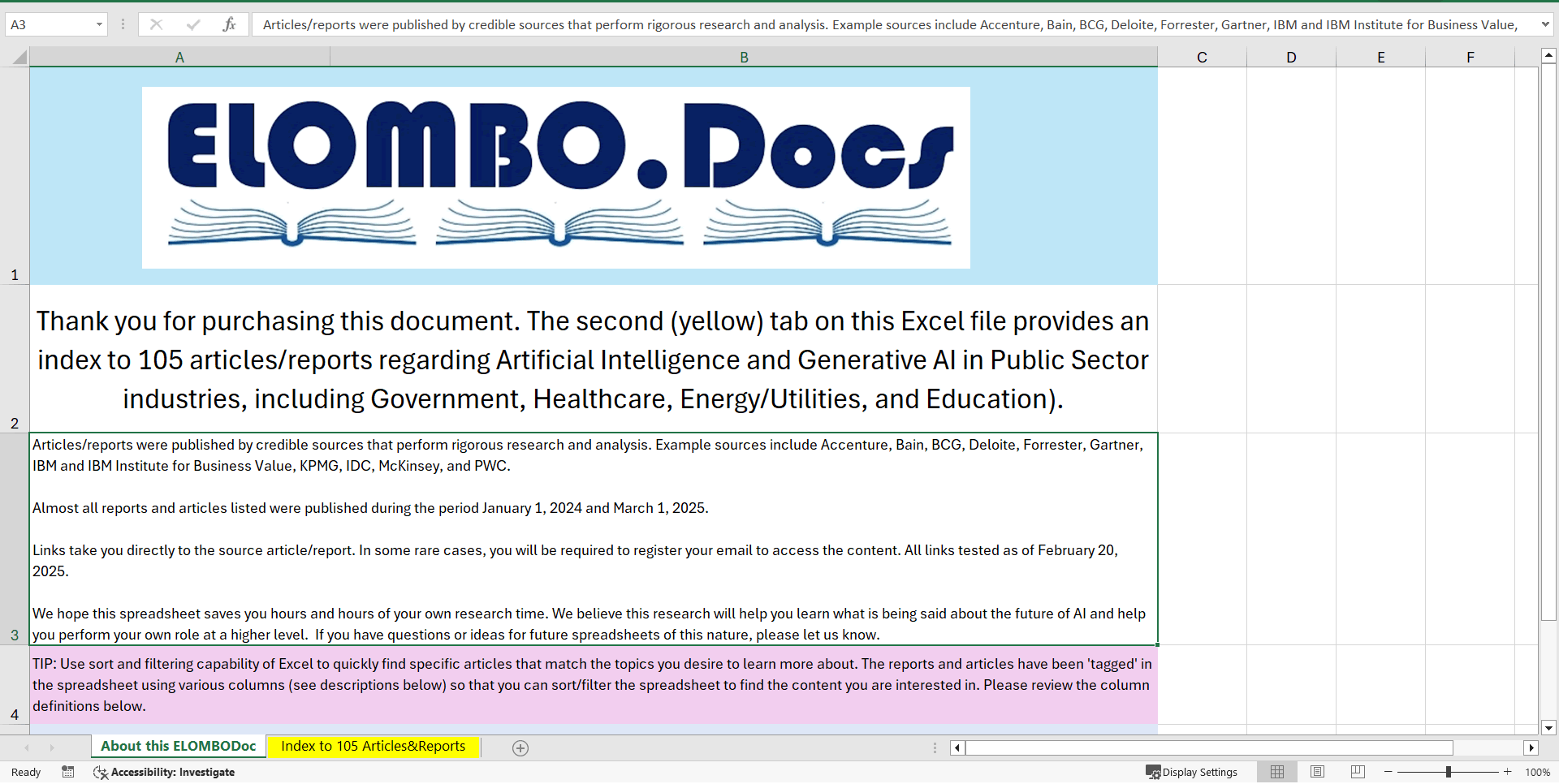Image resolution: width=1559 pixels, height=784 pixels.
Task: Click the next sheet navigation arrow
Action: [52, 747]
